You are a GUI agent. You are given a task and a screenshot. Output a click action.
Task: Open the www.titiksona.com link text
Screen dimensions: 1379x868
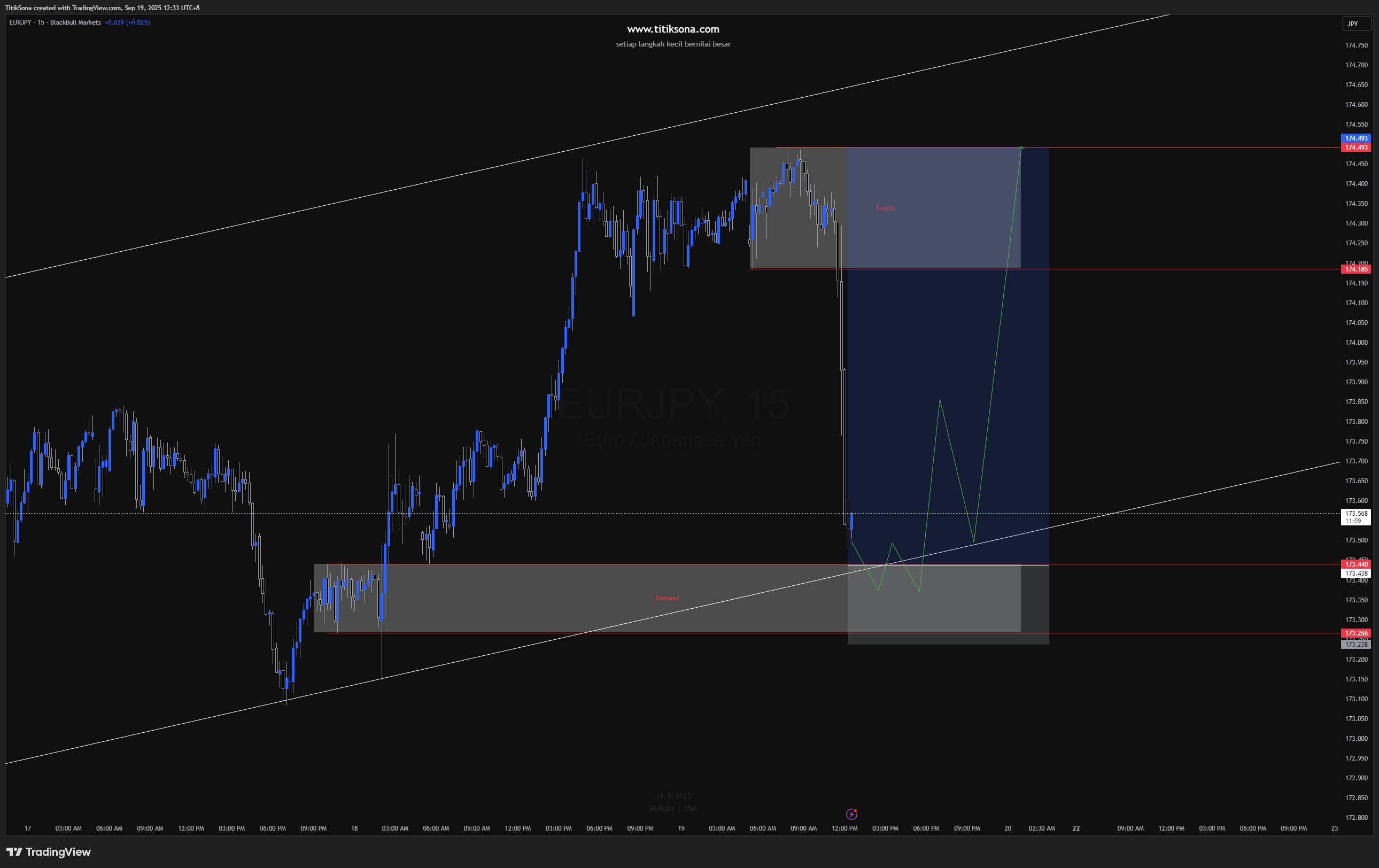coord(673,29)
